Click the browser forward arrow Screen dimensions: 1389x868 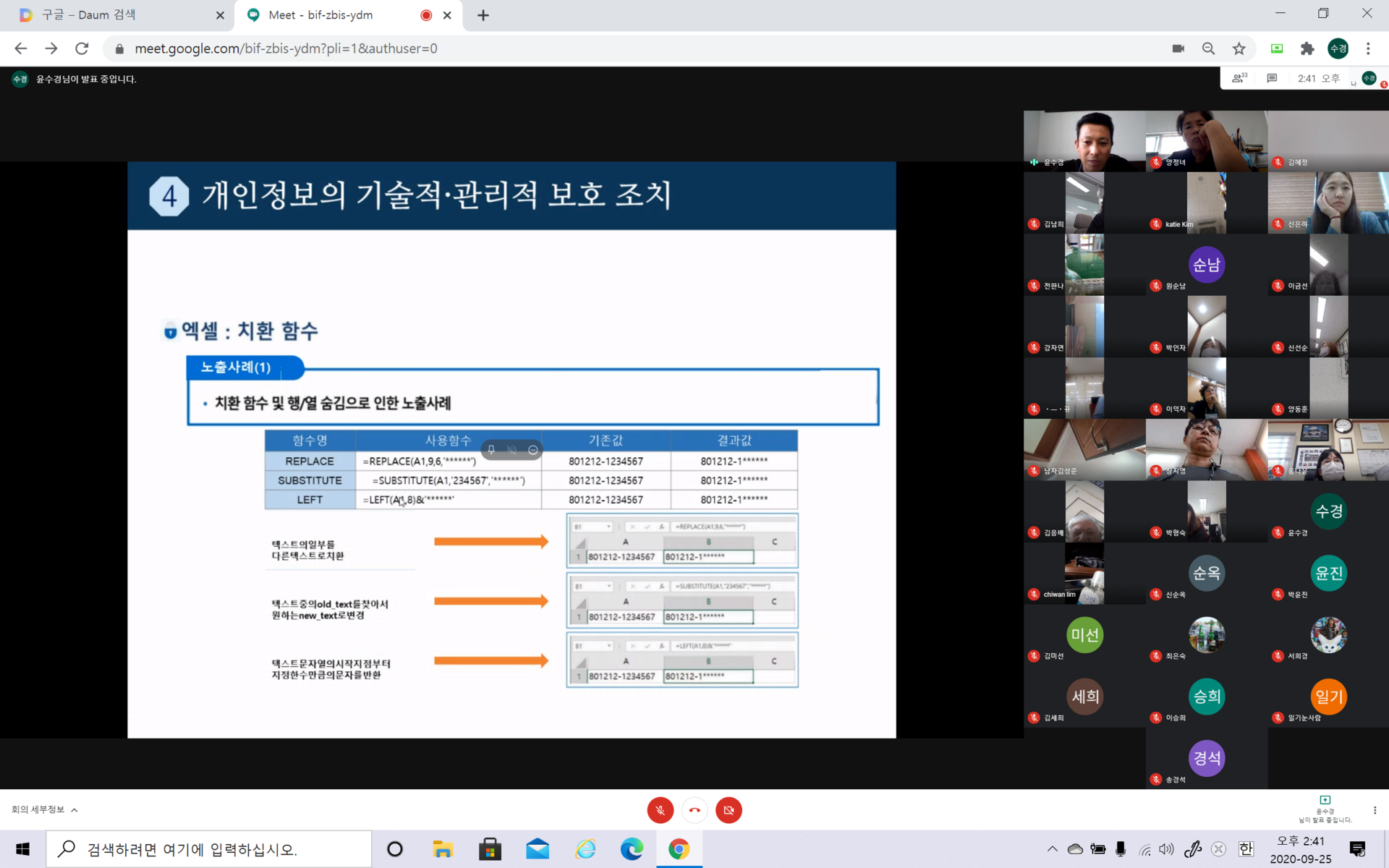pos(51,48)
